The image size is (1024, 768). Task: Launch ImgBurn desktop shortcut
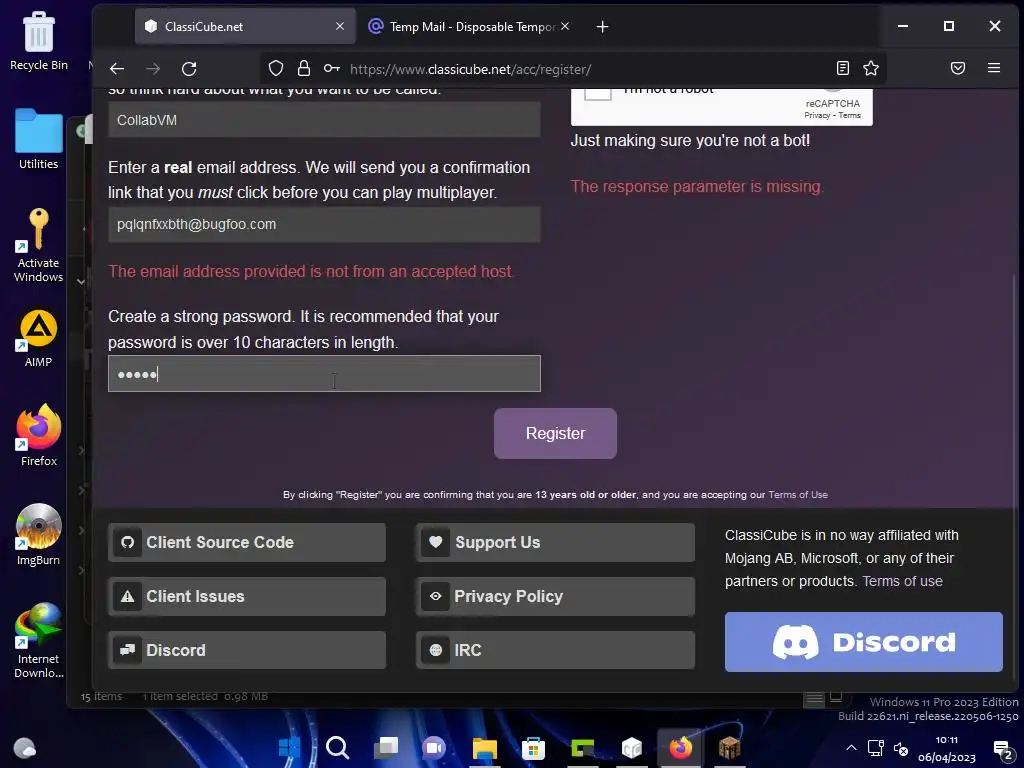click(x=39, y=534)
